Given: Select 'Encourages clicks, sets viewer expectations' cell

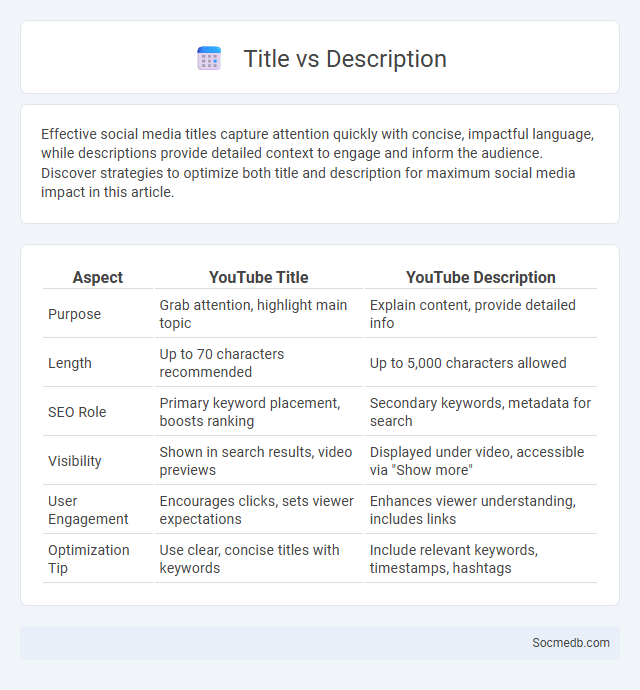Looking at the screenshot, I should click(258, 510).
